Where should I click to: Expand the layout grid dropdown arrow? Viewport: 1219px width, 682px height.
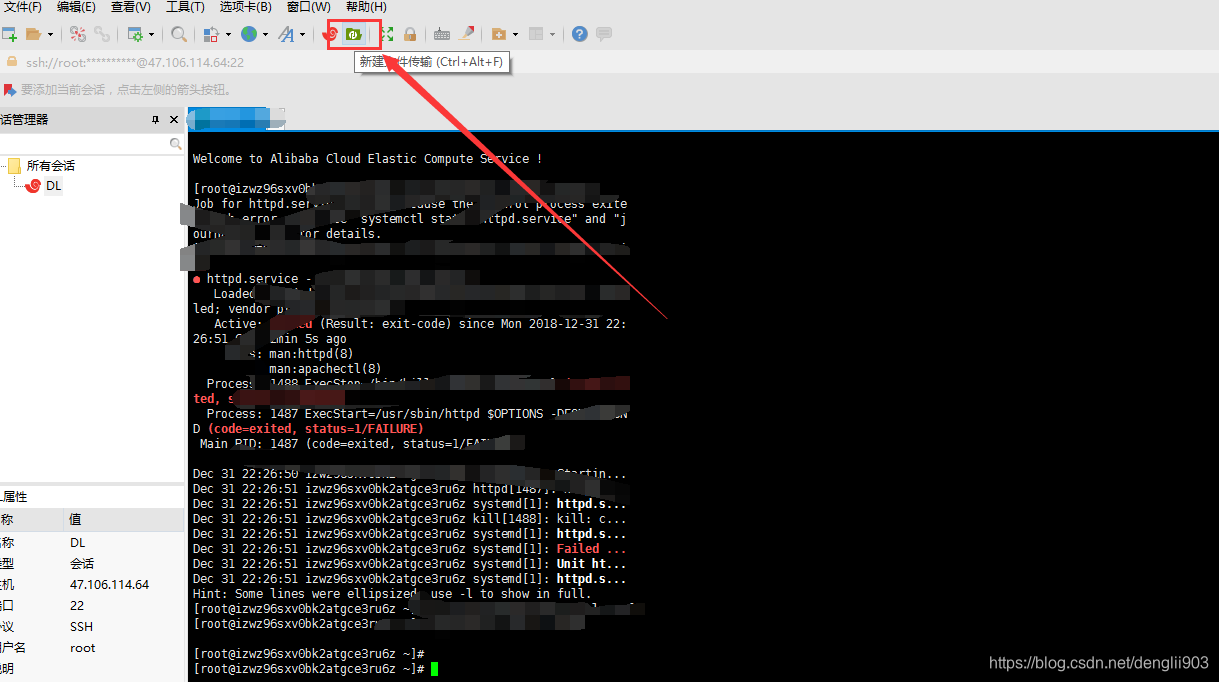553,34
